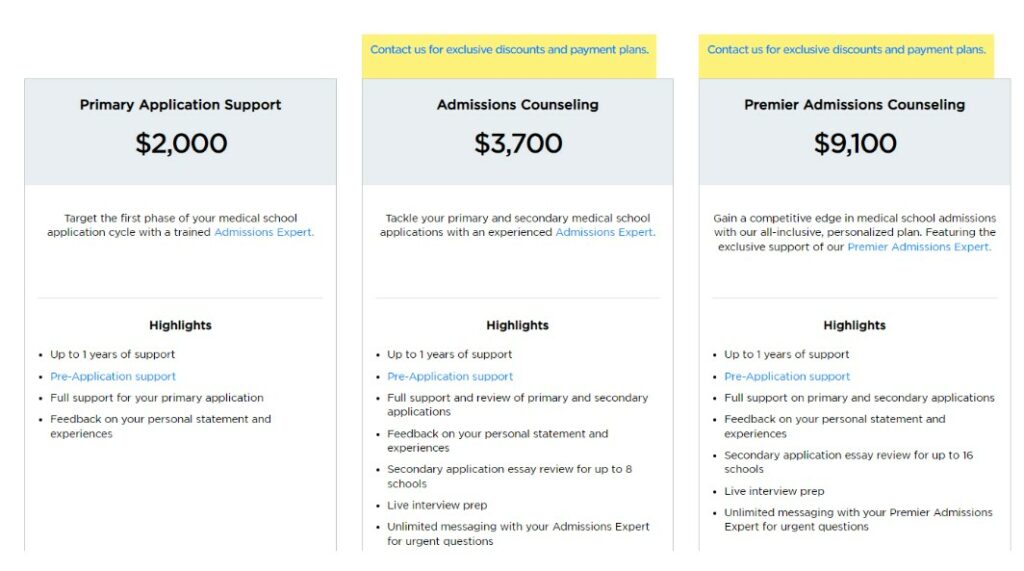The image size is (1024, 571).
Task: Select the Admissions Counseling plan title
Action: pyautogui.click(x=517, y=105)
